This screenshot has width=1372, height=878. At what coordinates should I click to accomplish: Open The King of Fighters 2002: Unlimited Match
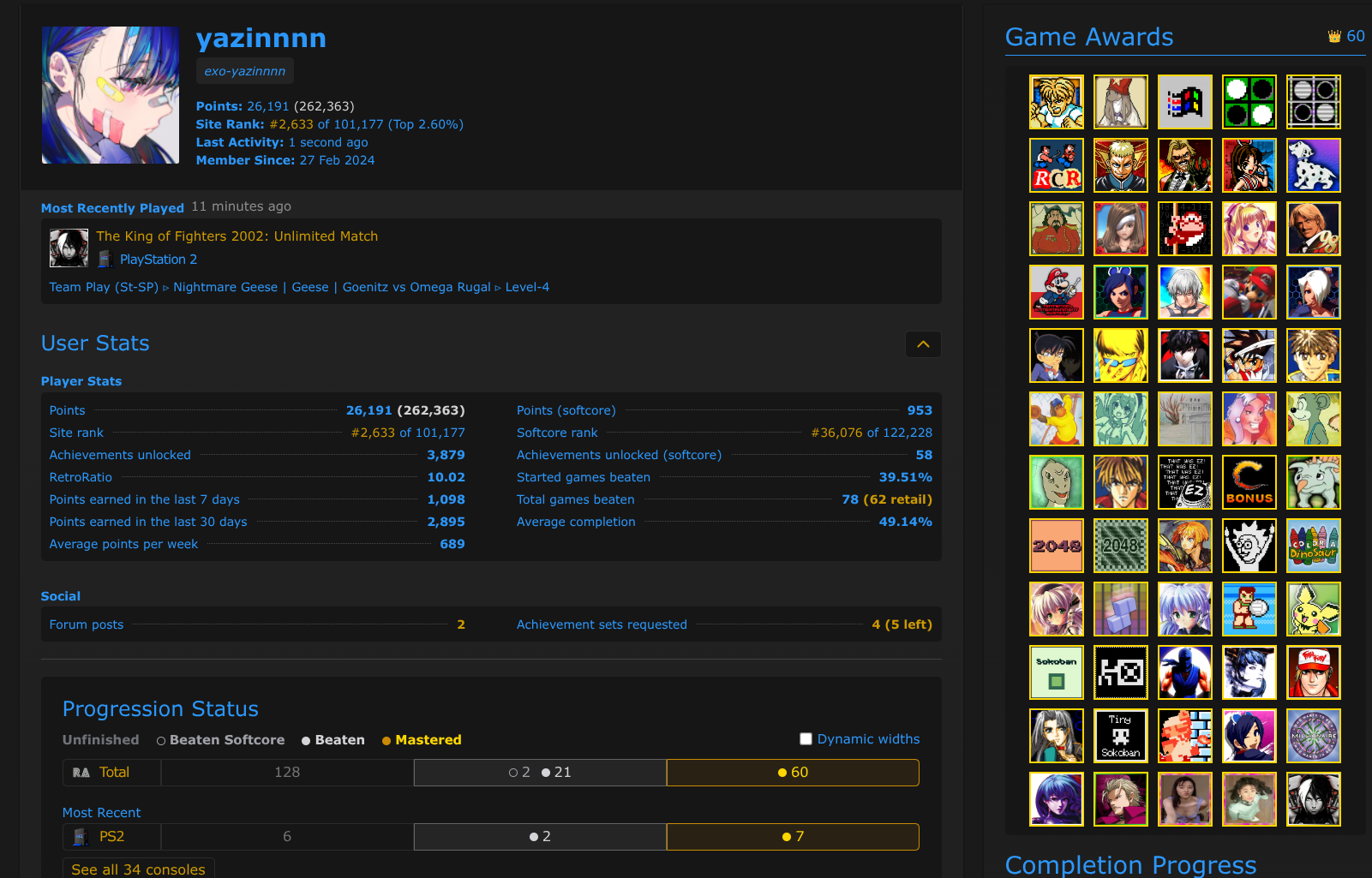point(237,236)
